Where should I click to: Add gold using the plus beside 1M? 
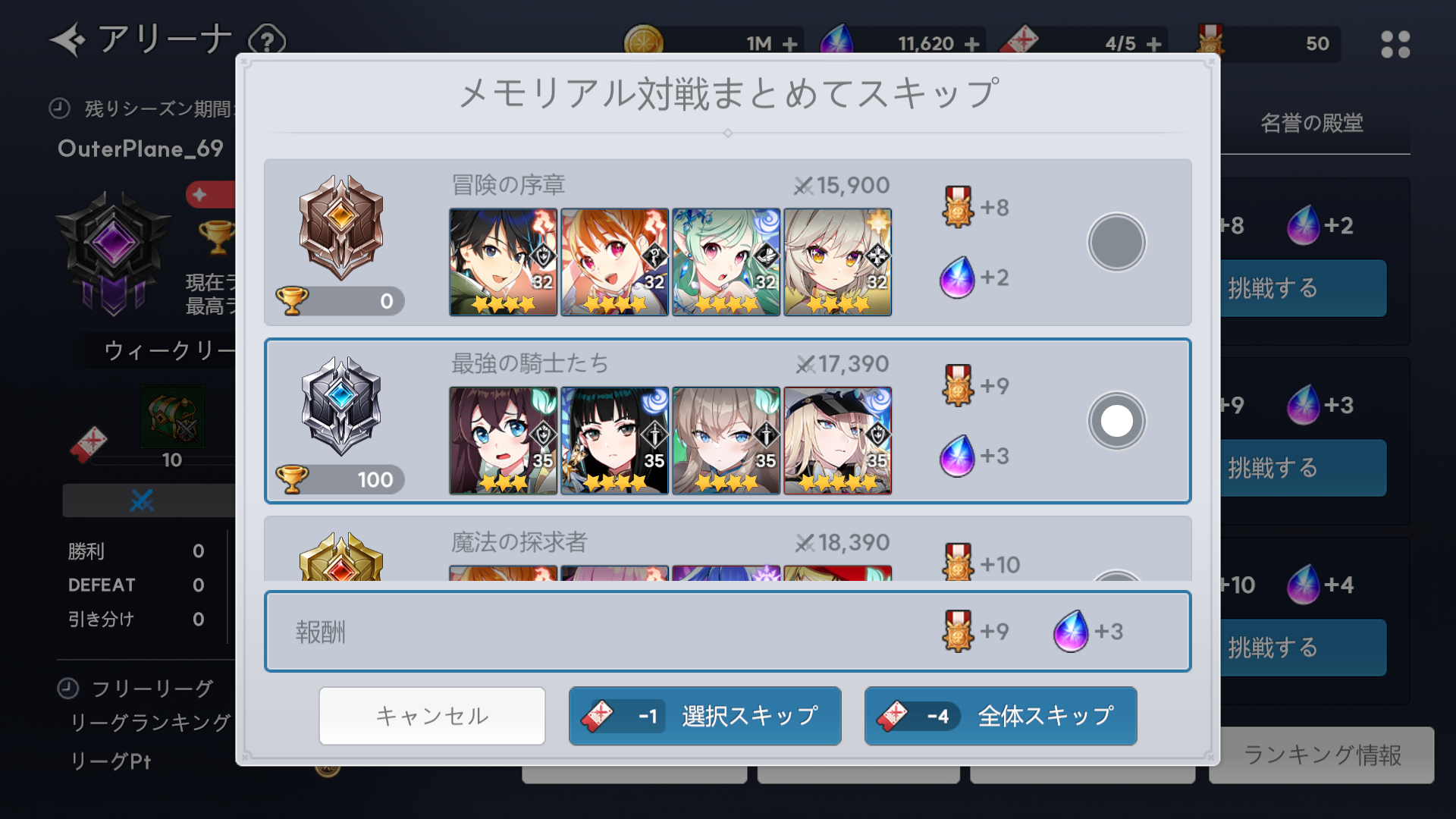[790, 44]
